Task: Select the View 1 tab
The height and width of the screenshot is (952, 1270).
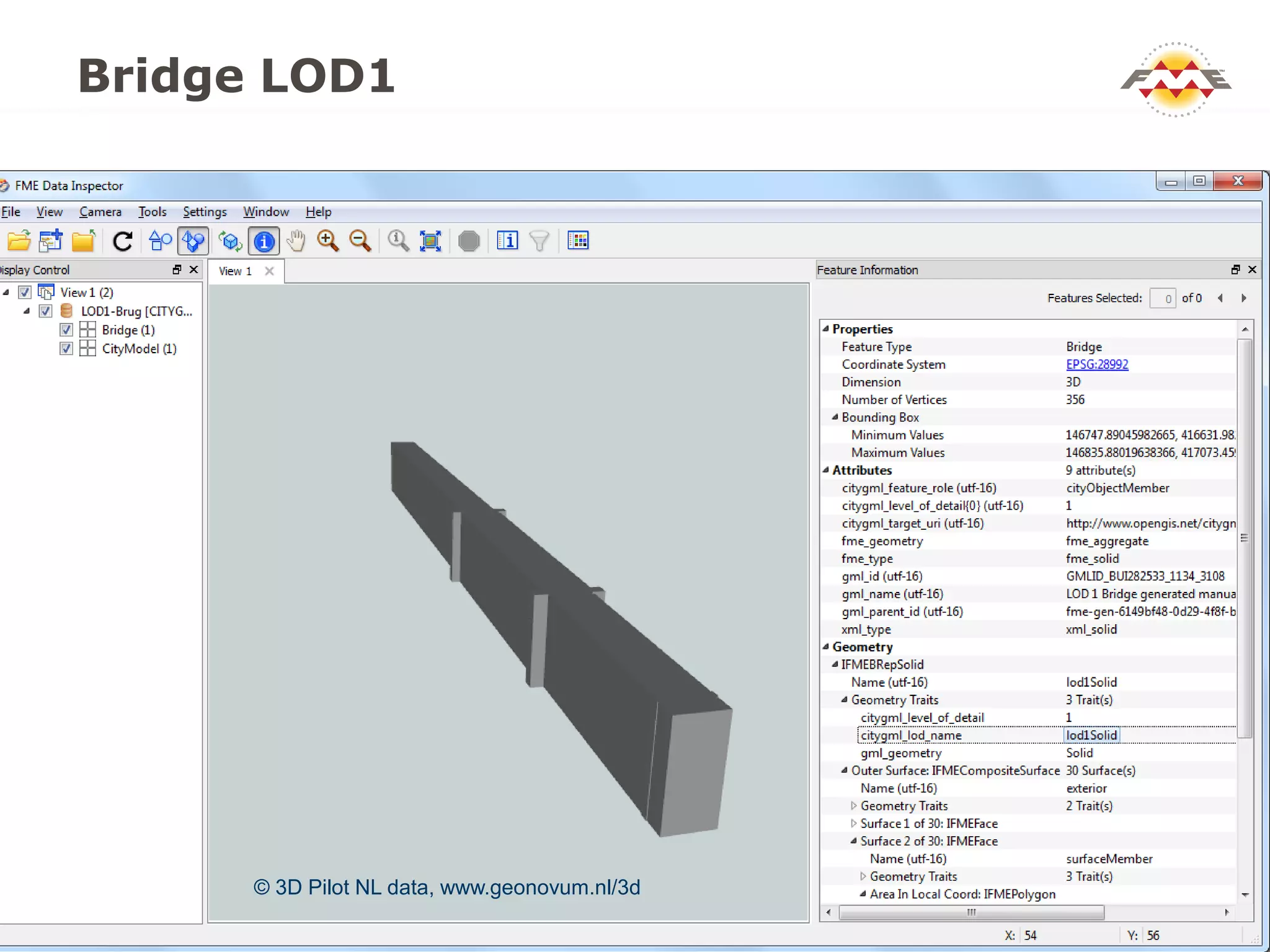Action: pyautogui.click(x=236, y=271)
